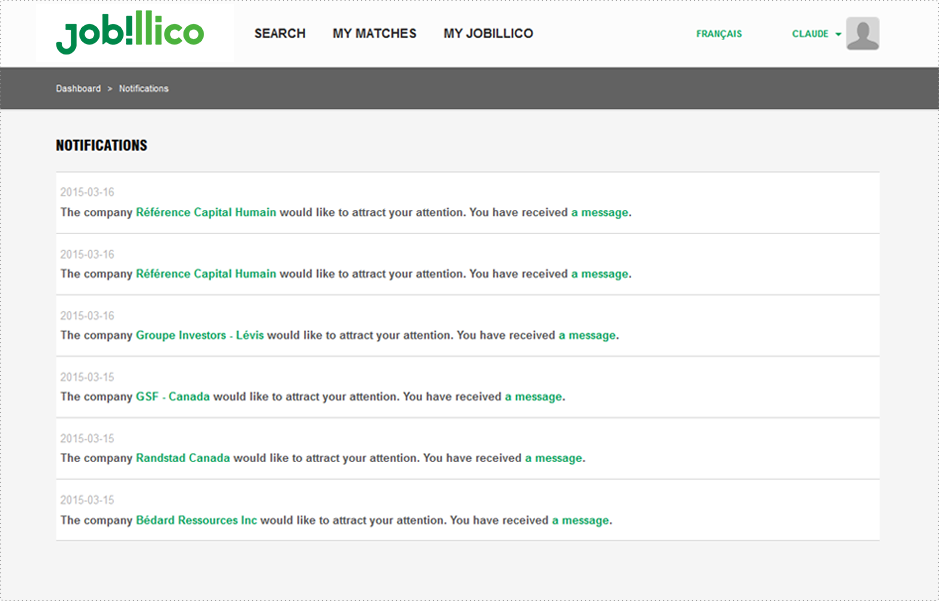Read the message from Randstad Canada
The image size is (940, 601).
(553, 458)
